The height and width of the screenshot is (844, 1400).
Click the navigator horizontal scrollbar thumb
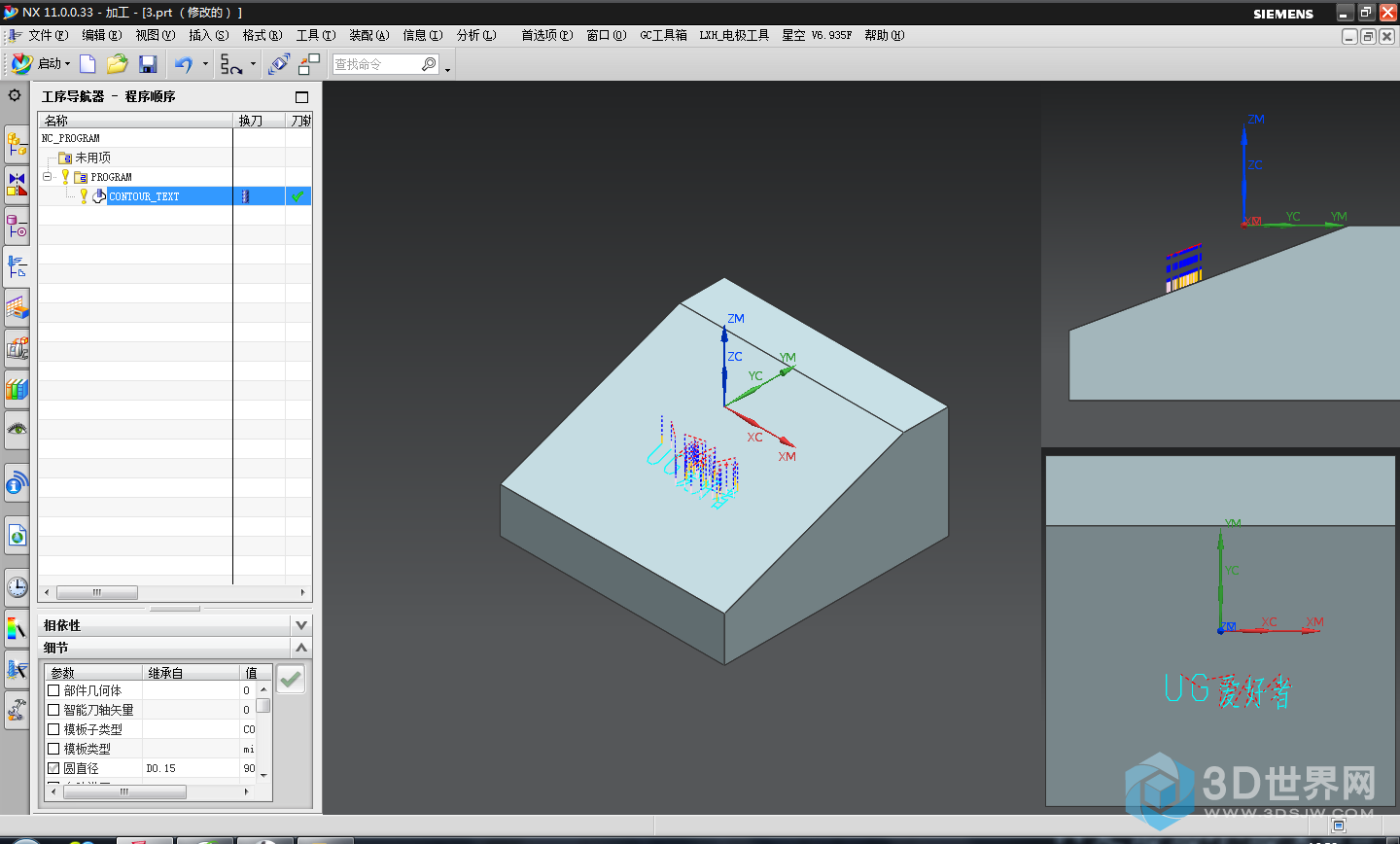coord(97,592)
